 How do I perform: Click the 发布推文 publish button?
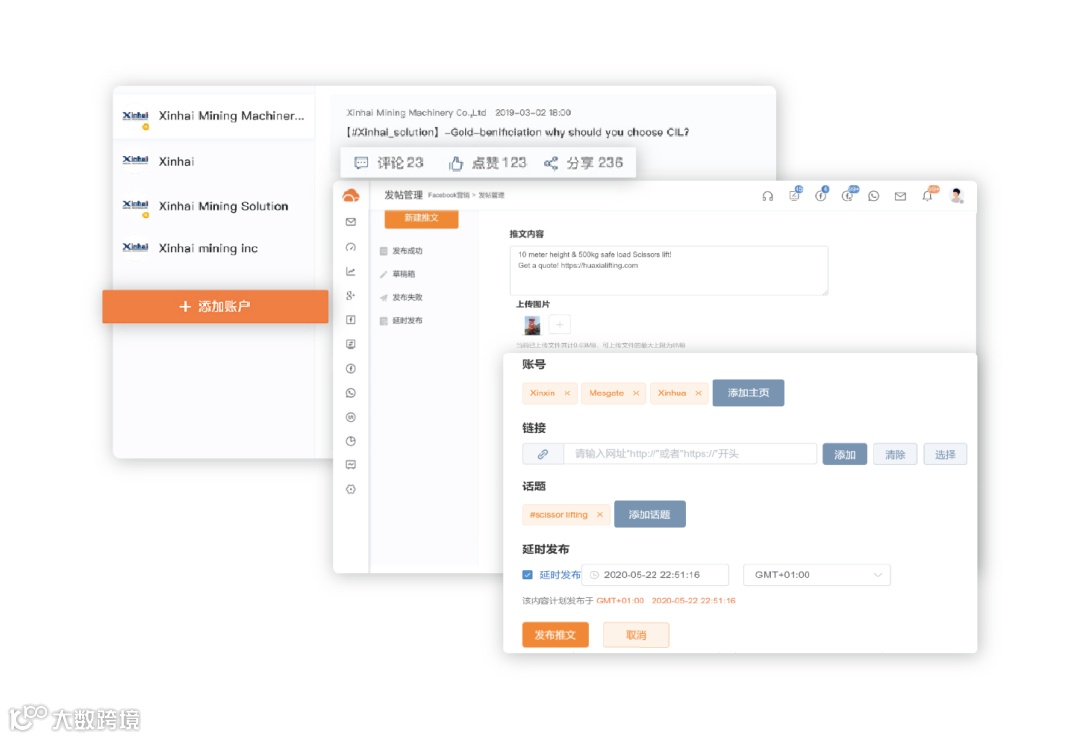[x=555, y=635]
